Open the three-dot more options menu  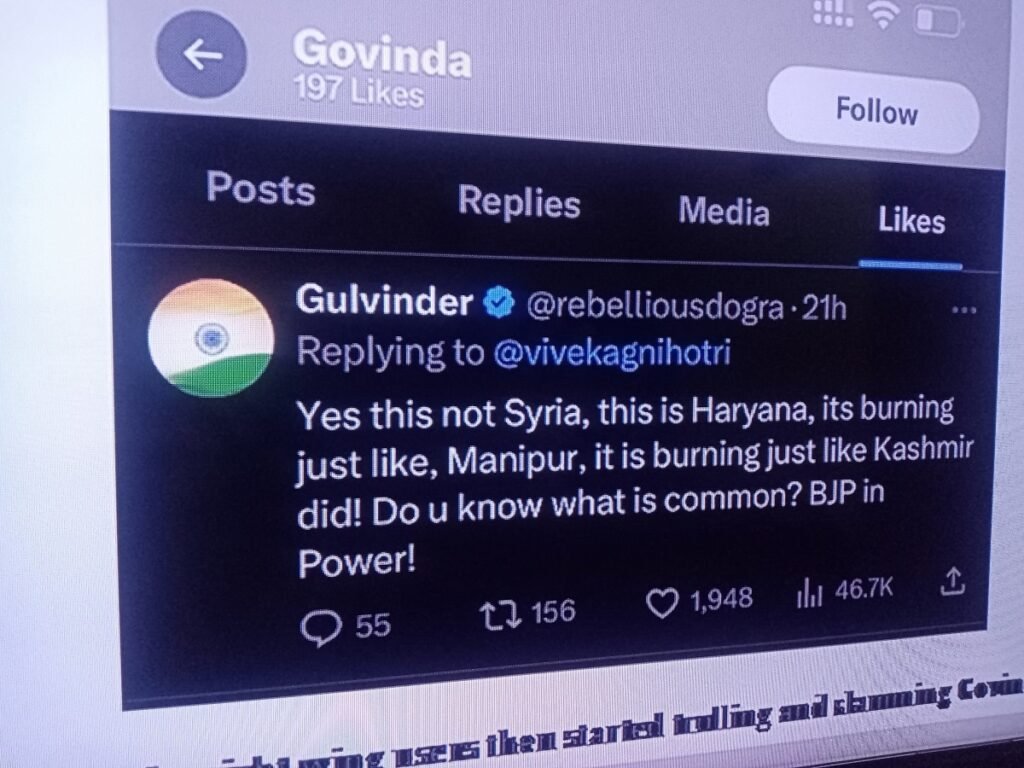click(965, 310)
